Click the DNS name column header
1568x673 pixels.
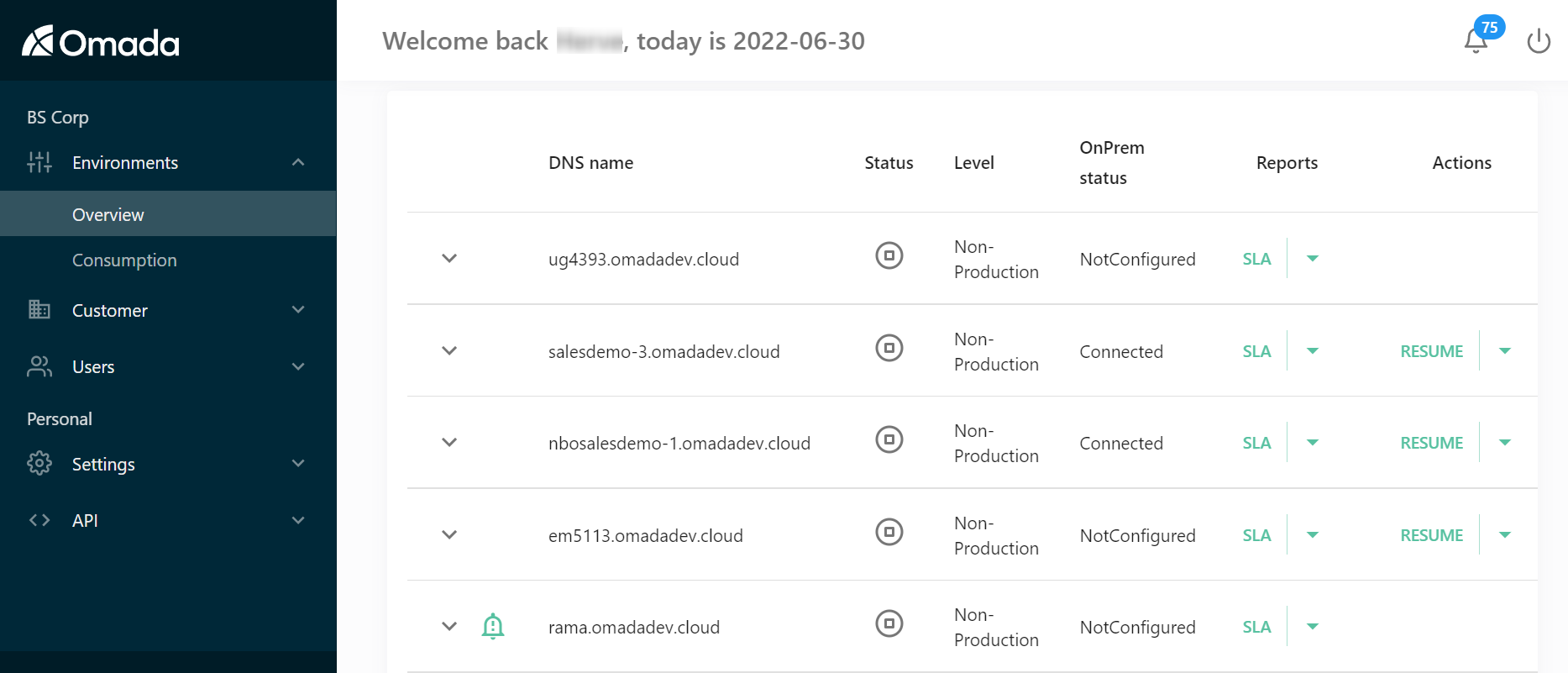591,163
